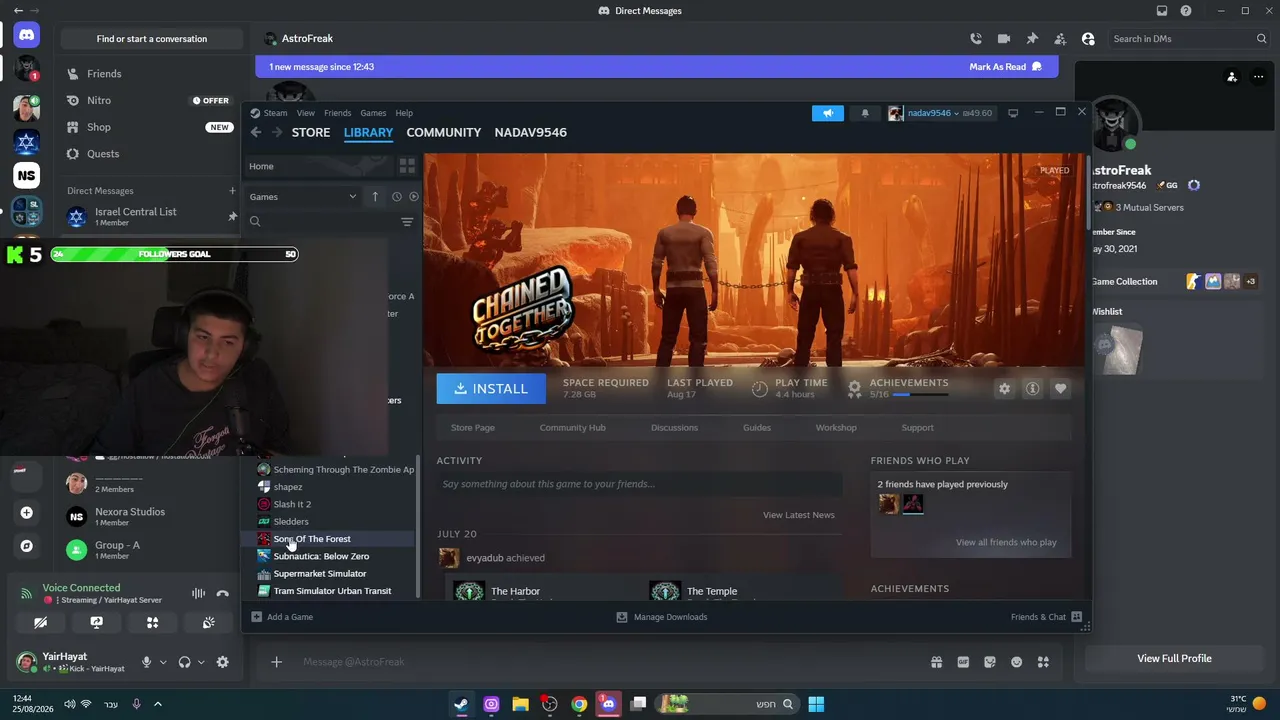View all friends who play
Screen dimensions: 1280x720
pyautogui.click(x=1006, y=542)
